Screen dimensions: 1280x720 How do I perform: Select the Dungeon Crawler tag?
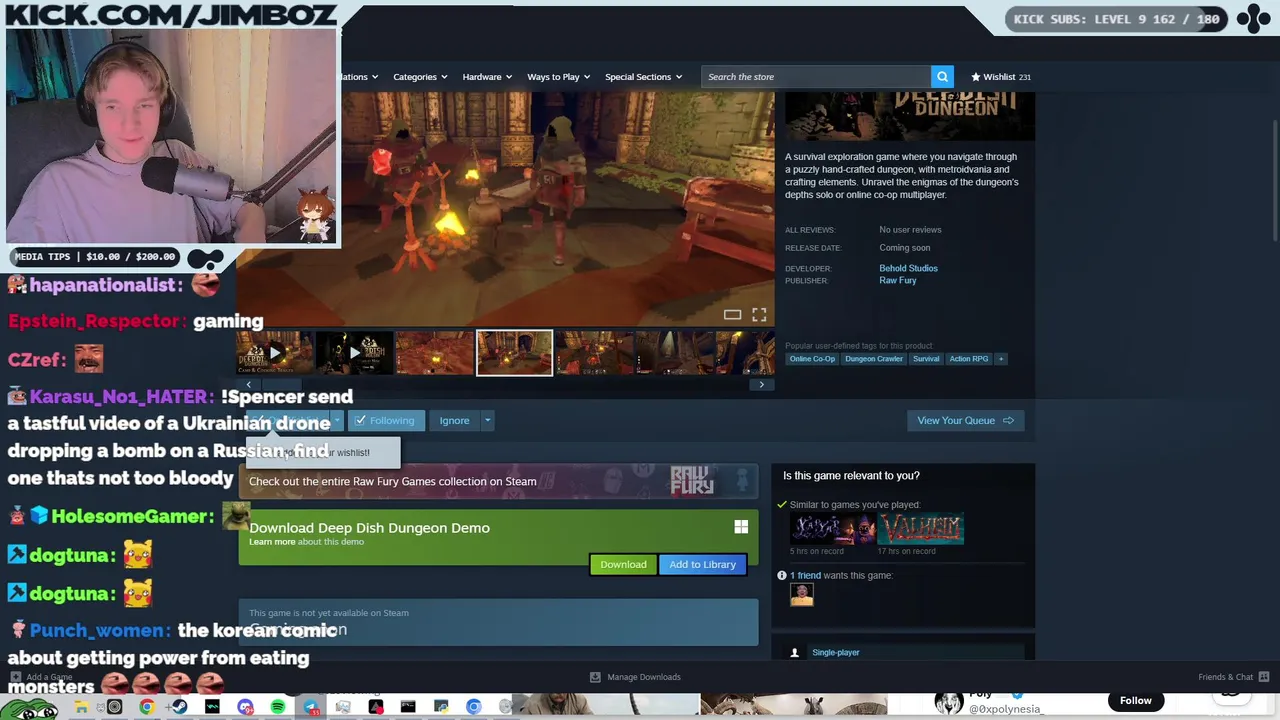pyautogui.click(x=874, y=359)
